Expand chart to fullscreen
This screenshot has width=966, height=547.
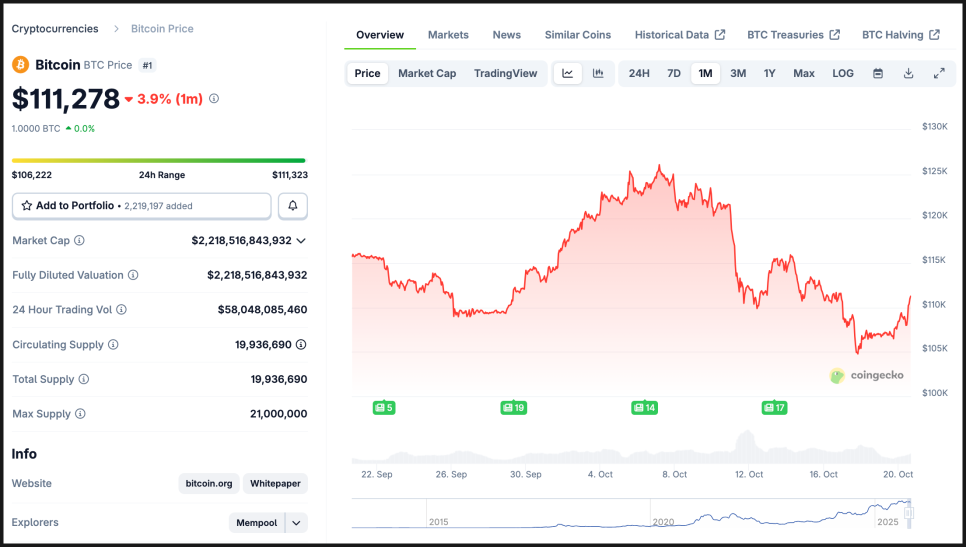(939, 73)
